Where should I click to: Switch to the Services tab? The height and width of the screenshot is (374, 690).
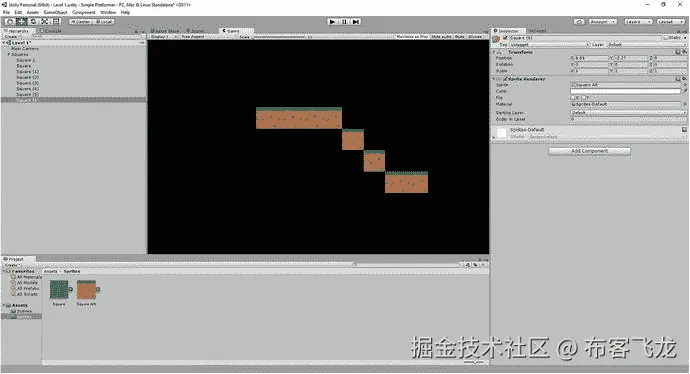pyautogui.click(x=537, y=31)
